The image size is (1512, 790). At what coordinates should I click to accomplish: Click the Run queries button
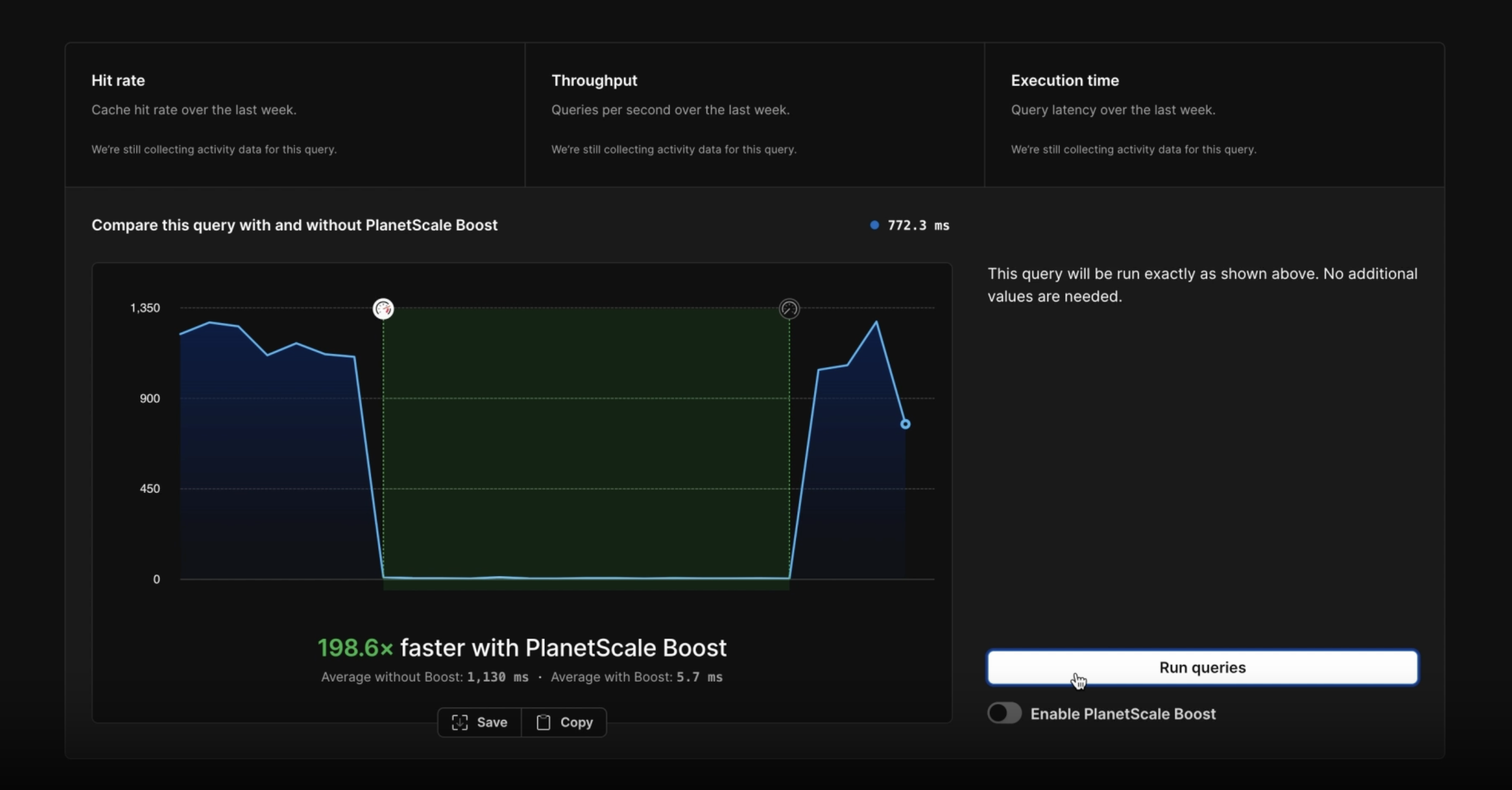pyautogui.click(x=1202, y=667)
